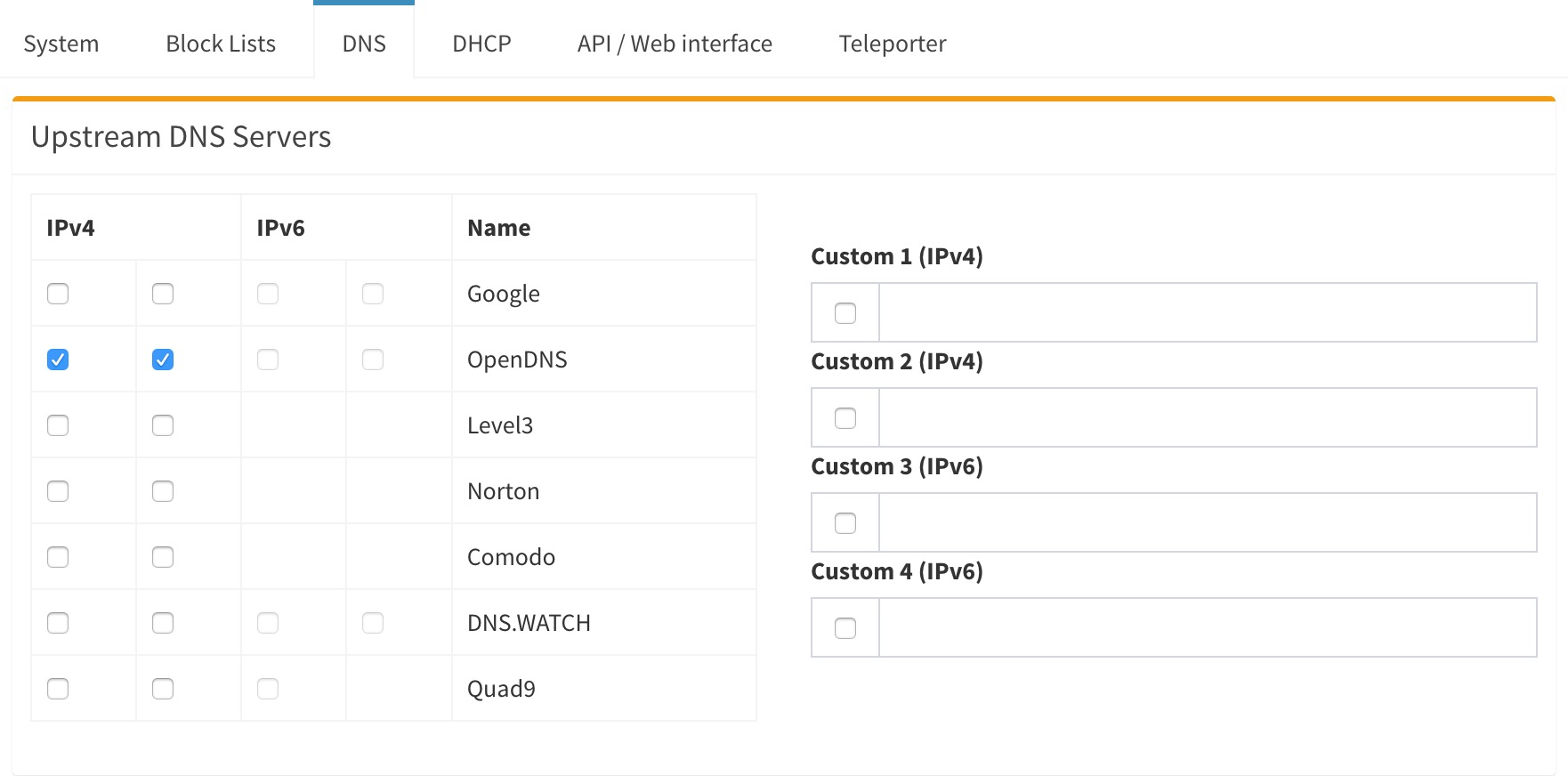Open the DHCP tab
The height and width of the screenshot is (776, 1568).
point(481,44)
